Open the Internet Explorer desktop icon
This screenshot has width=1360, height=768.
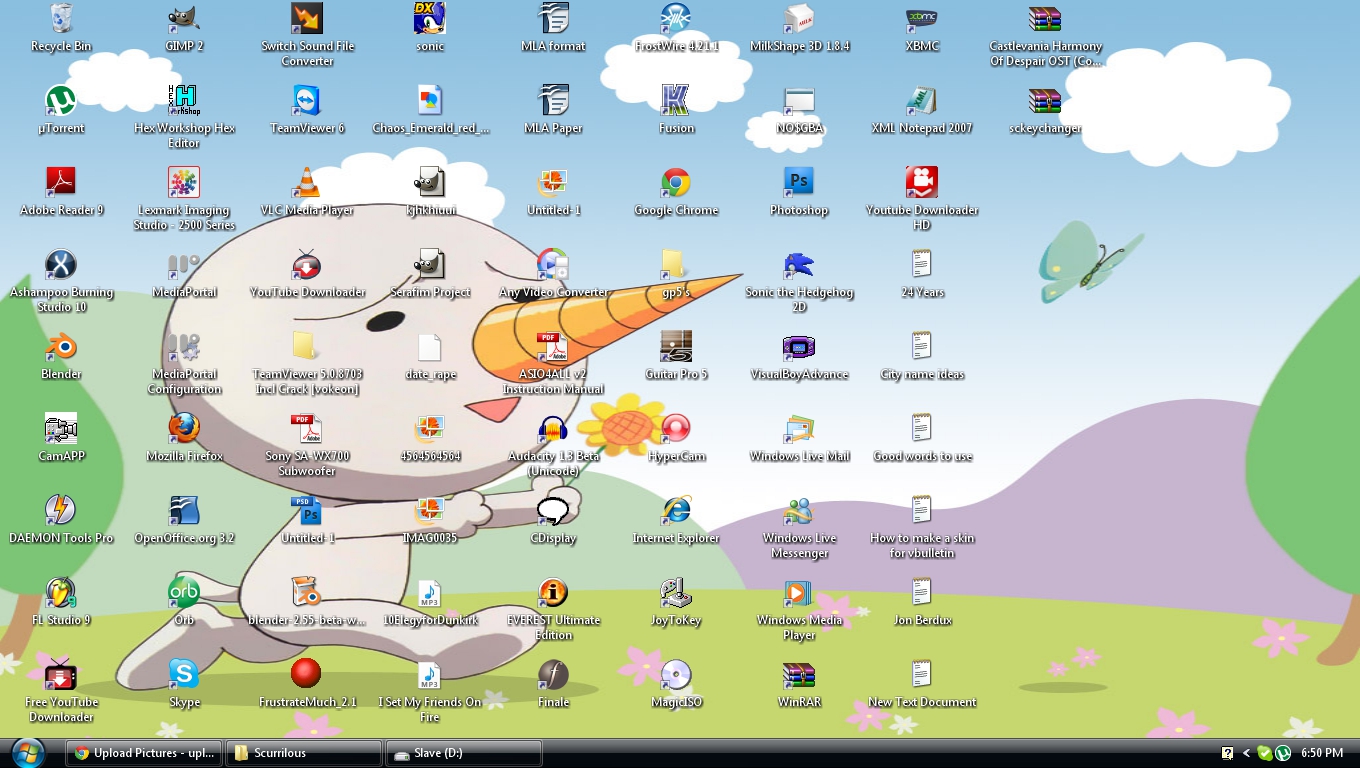click(x=676, y=510)
